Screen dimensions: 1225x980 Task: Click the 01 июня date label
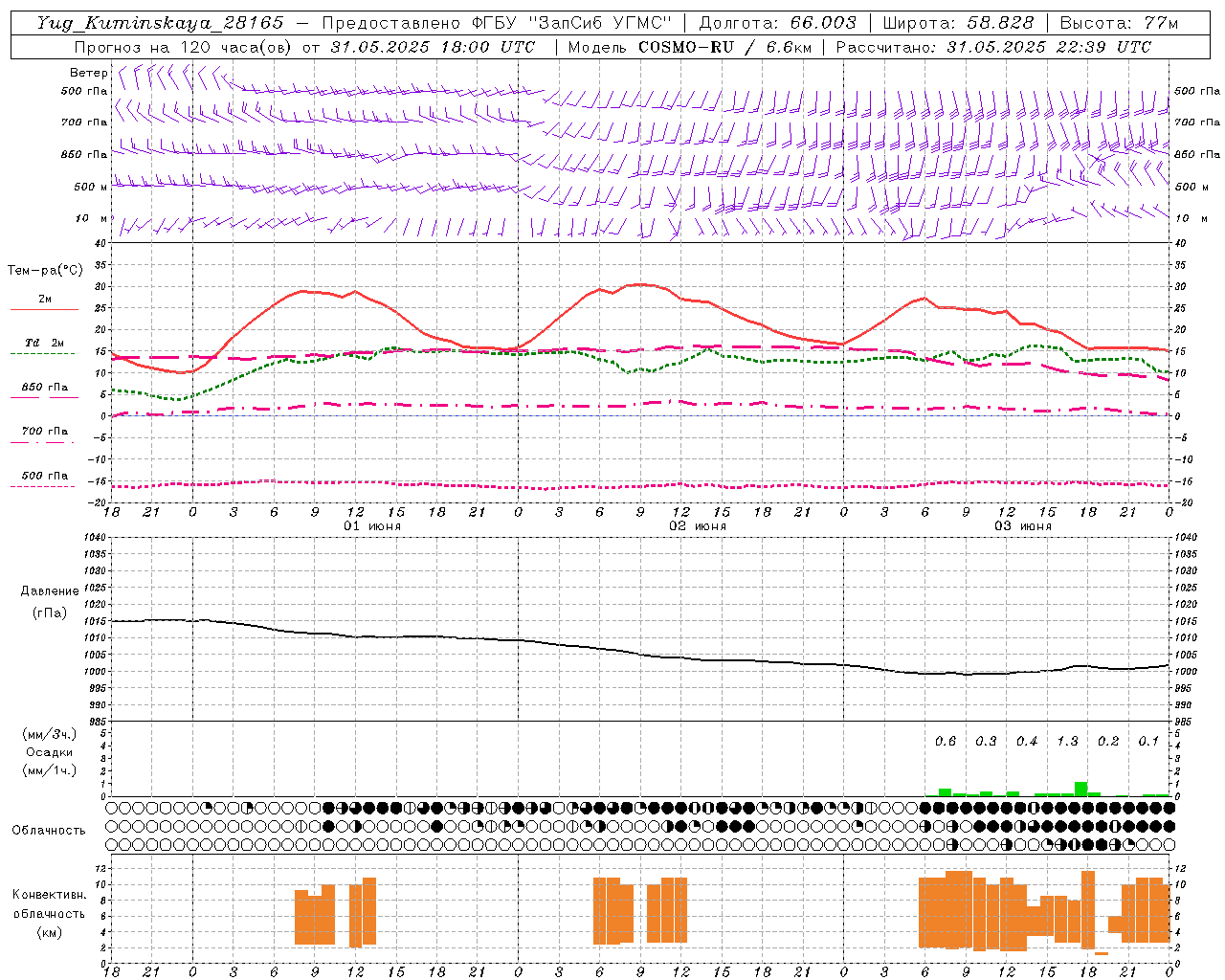(372, 526)
